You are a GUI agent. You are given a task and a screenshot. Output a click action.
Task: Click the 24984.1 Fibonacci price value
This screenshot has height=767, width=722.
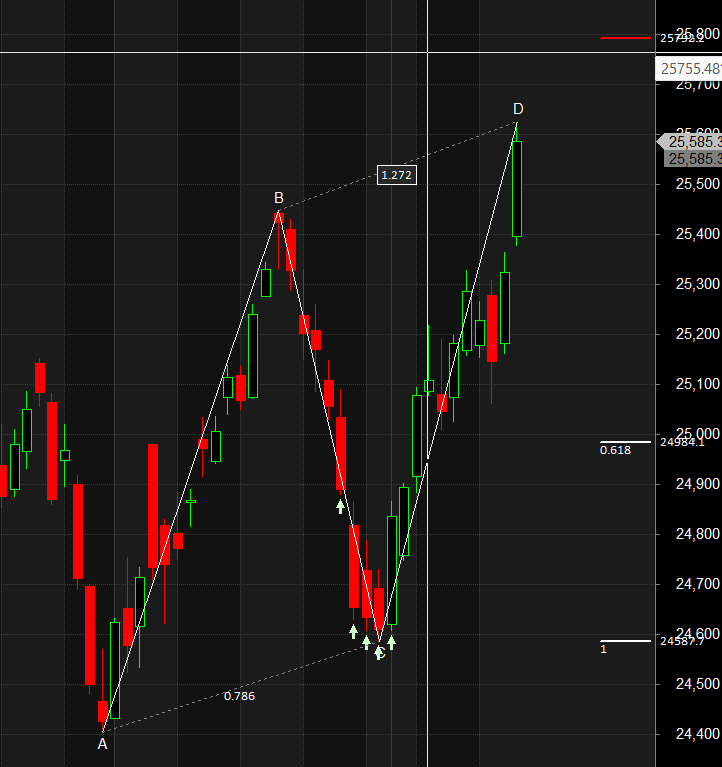(682, 442)
